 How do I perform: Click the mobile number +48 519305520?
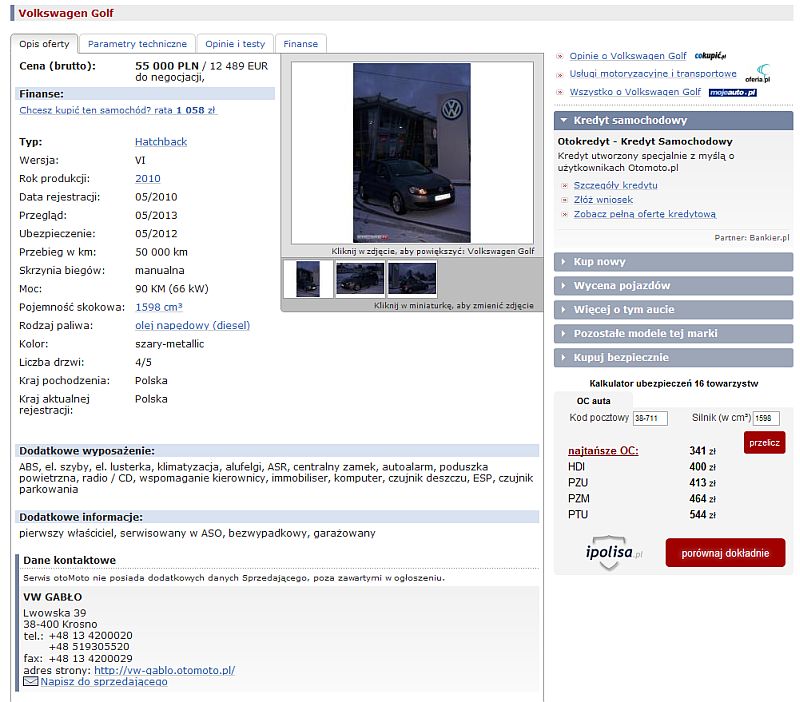click(x=89, y=647)
